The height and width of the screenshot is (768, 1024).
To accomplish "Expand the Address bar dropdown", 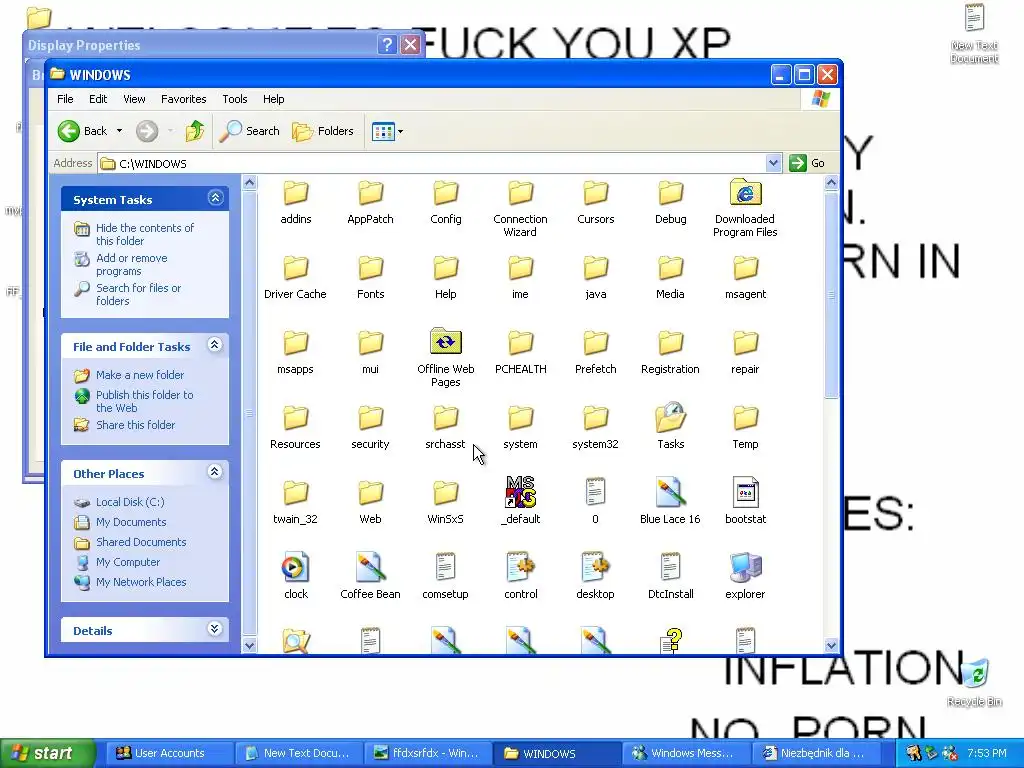I will pyautogui.click(x=773, y=163).
